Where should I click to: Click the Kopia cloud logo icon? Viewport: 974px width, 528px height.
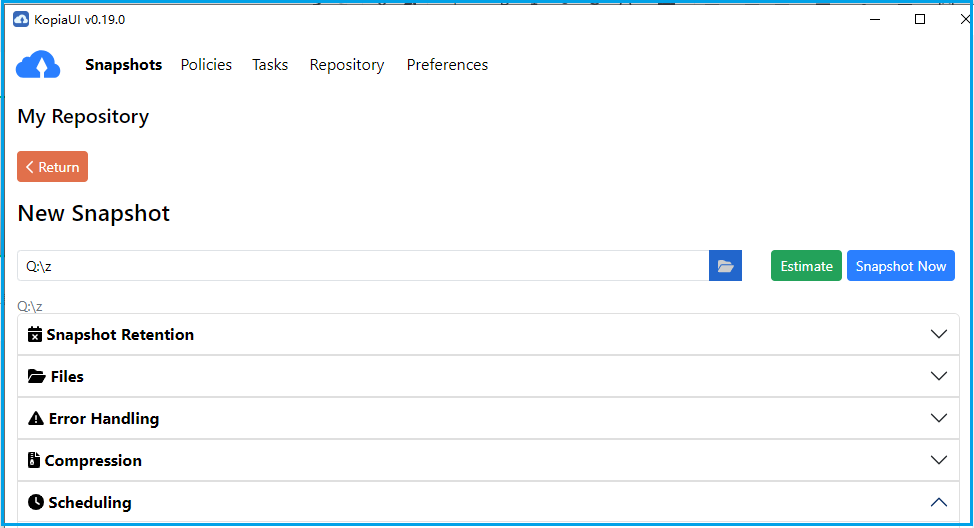[39, 66]
